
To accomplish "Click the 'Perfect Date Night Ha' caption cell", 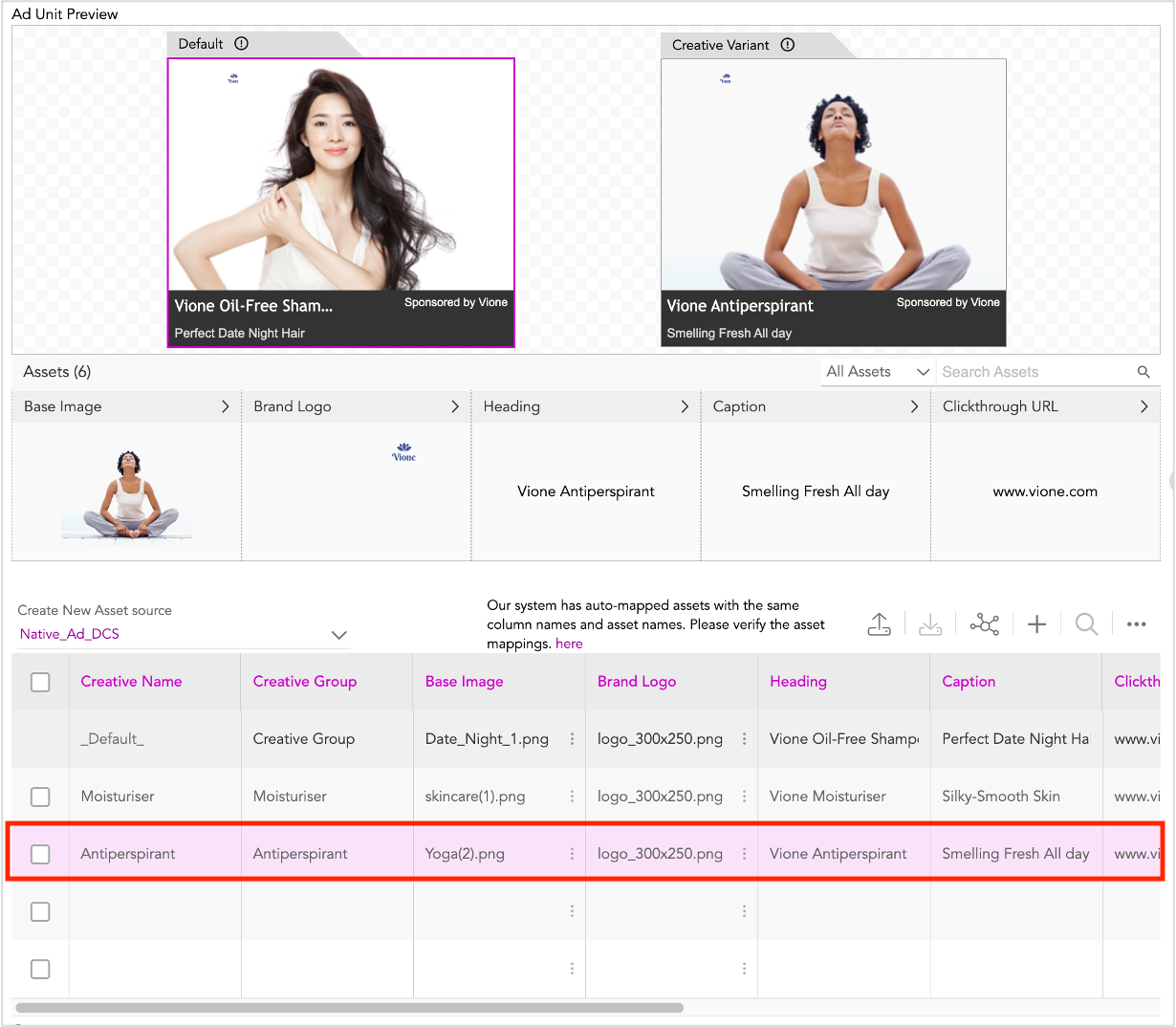I will click(1015, 739).
